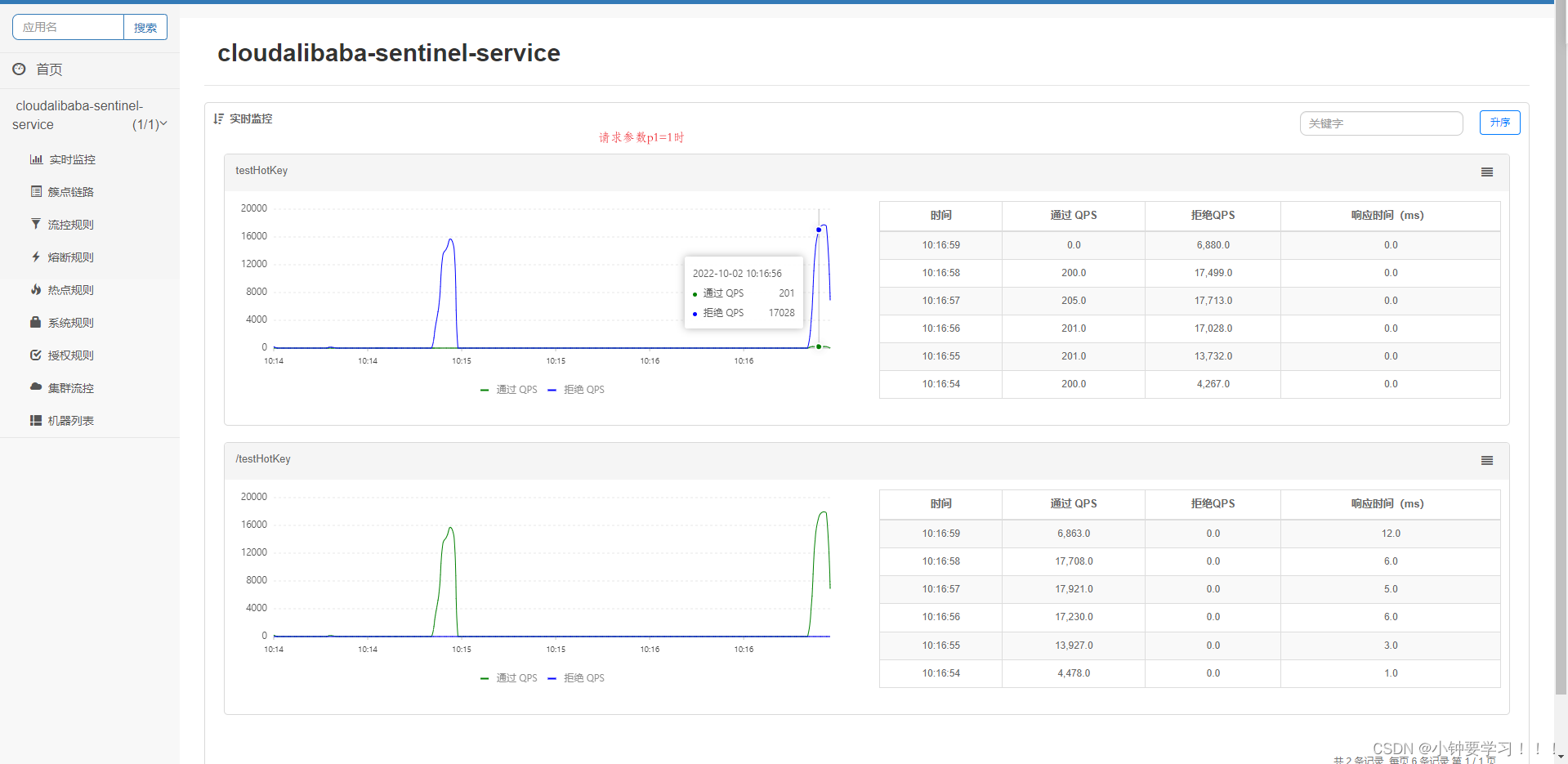The width and height of the screenshot is (1568, 764).
Task: Click 205.0 passed QPS cell
Action: pyautogui.click(x=1074, y=301)
